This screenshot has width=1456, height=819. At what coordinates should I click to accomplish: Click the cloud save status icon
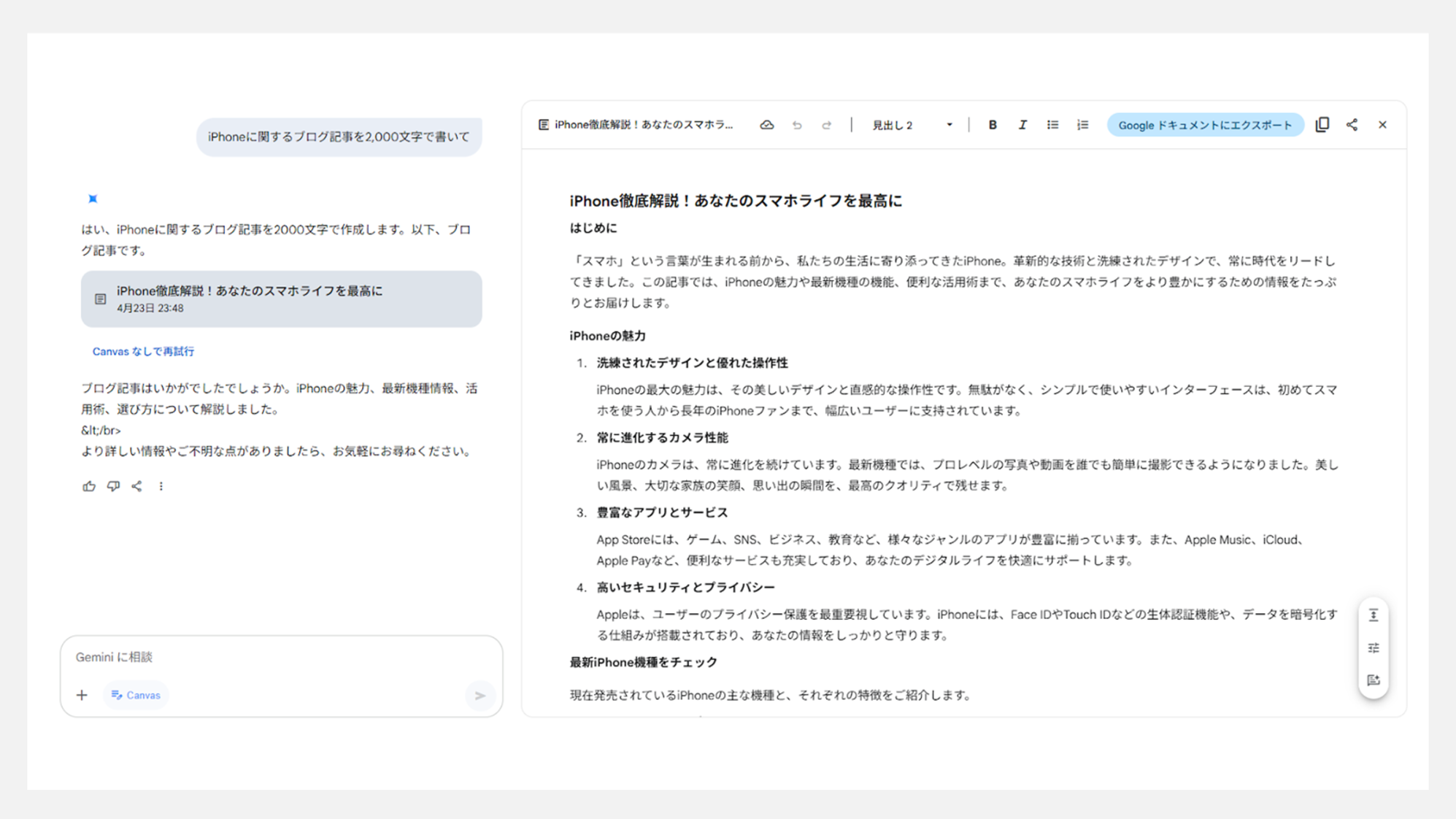[x=766, y=125]
